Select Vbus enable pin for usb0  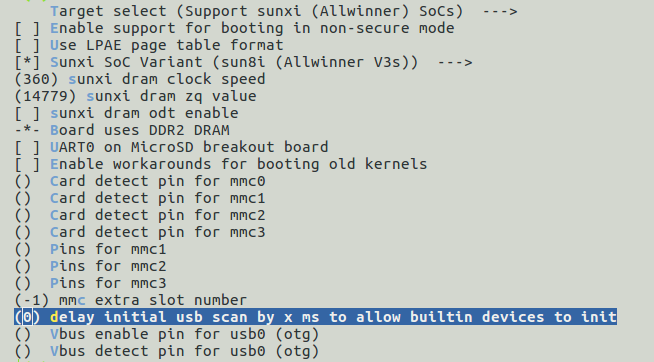point(167,334)
